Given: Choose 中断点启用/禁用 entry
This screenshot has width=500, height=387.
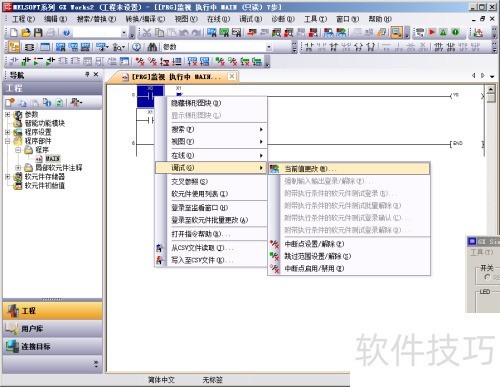Looking at the screenshot, I should coord(349,269).
